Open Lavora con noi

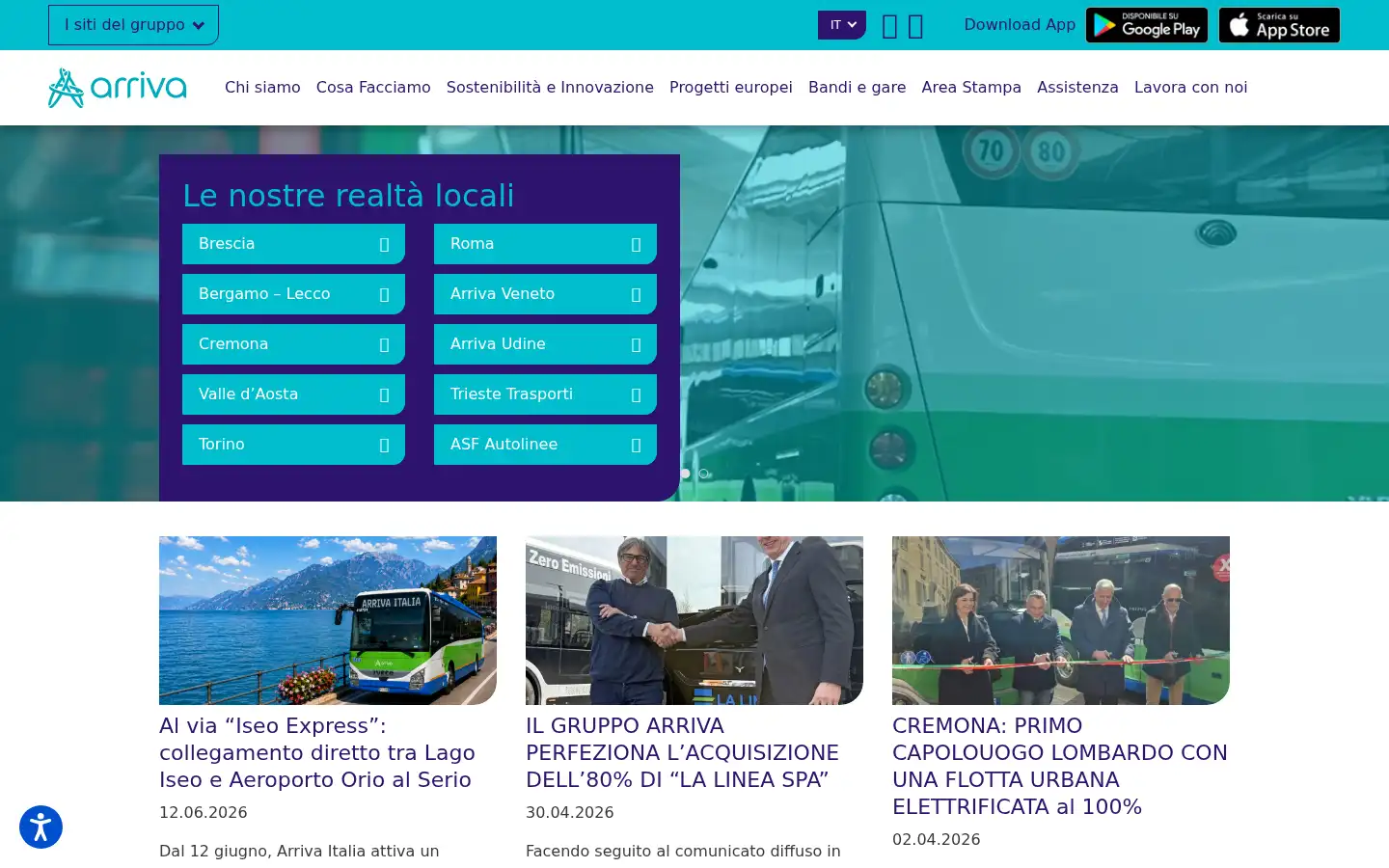(1190, 87)
